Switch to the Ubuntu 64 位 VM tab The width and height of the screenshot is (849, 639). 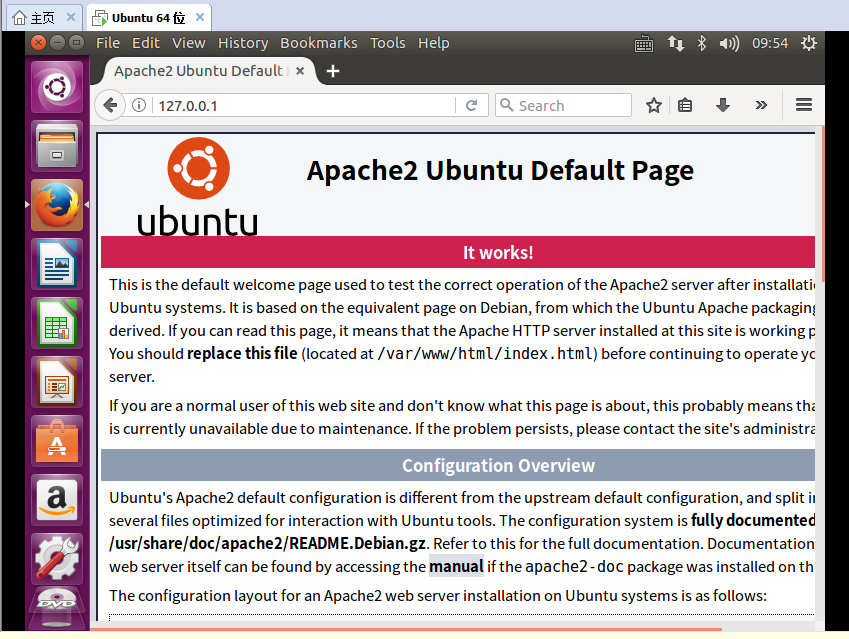click(149, 18)
